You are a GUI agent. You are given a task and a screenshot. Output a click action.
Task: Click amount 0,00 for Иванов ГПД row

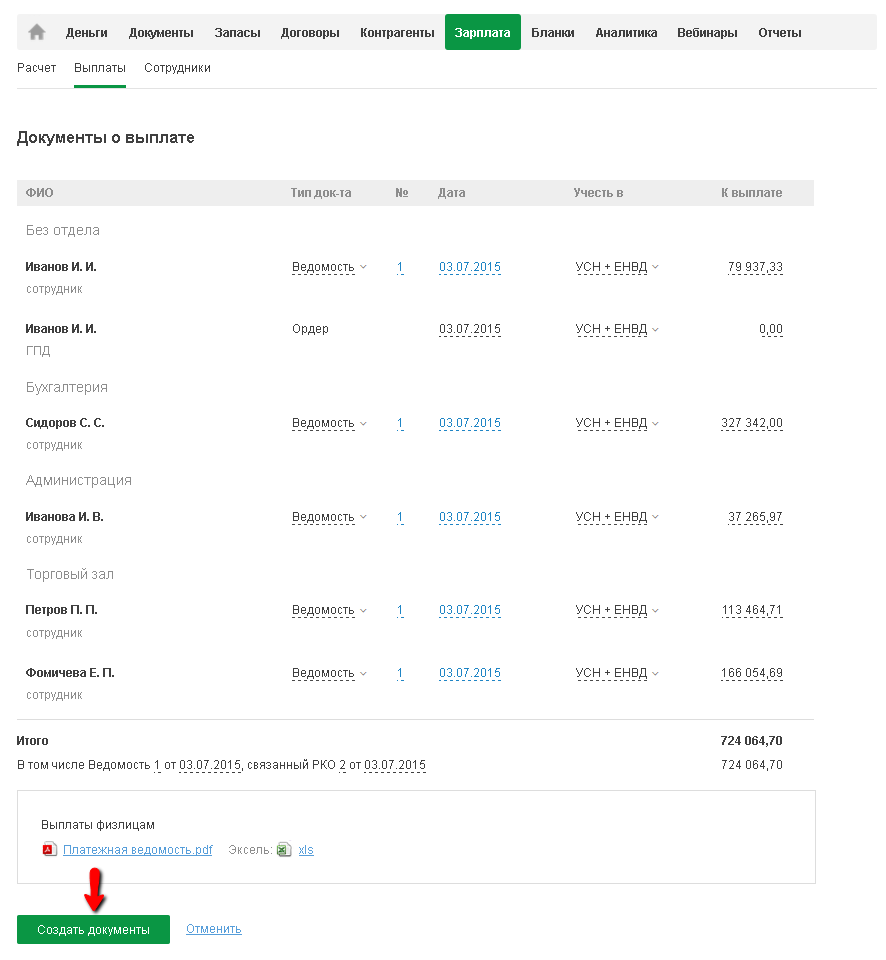click(770, 329)
